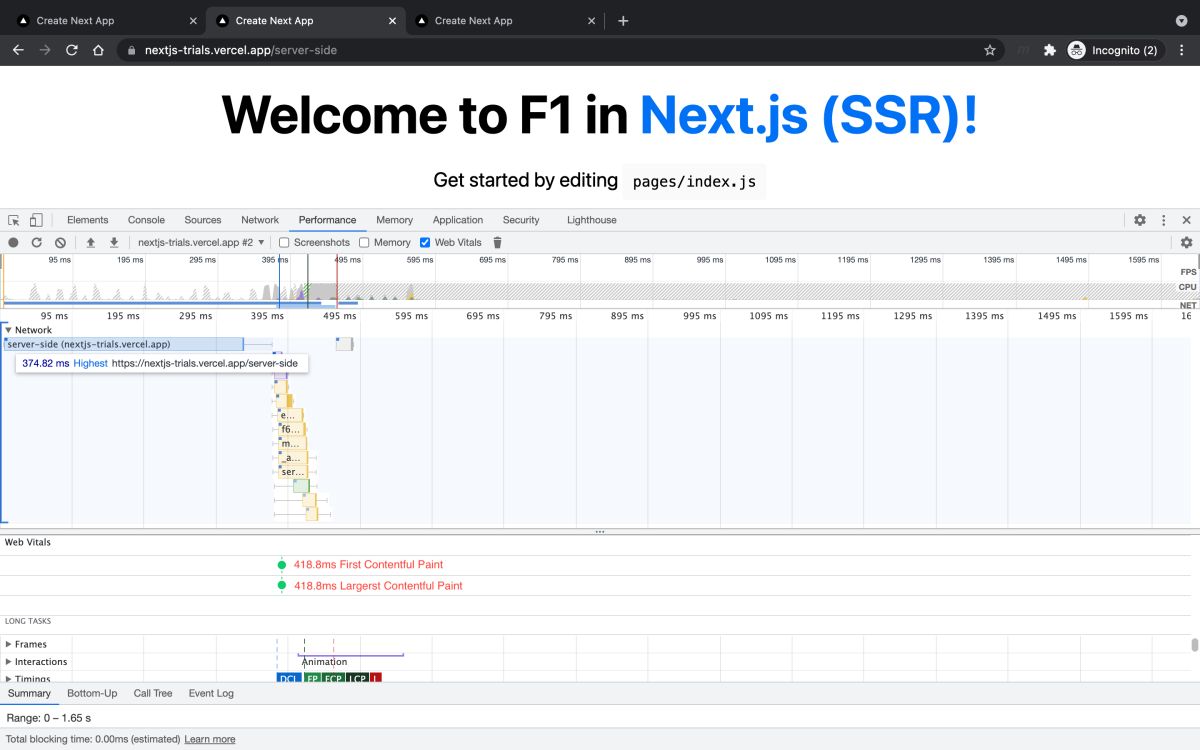Select the server-side network request bar

click(x=124, y=344)
